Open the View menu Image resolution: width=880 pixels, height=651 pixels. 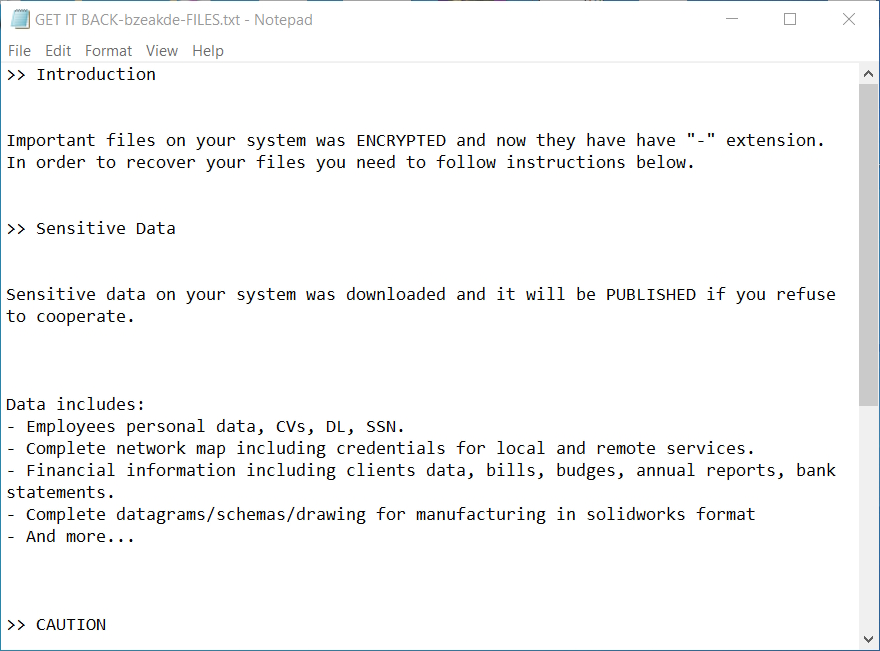point(161,51)
